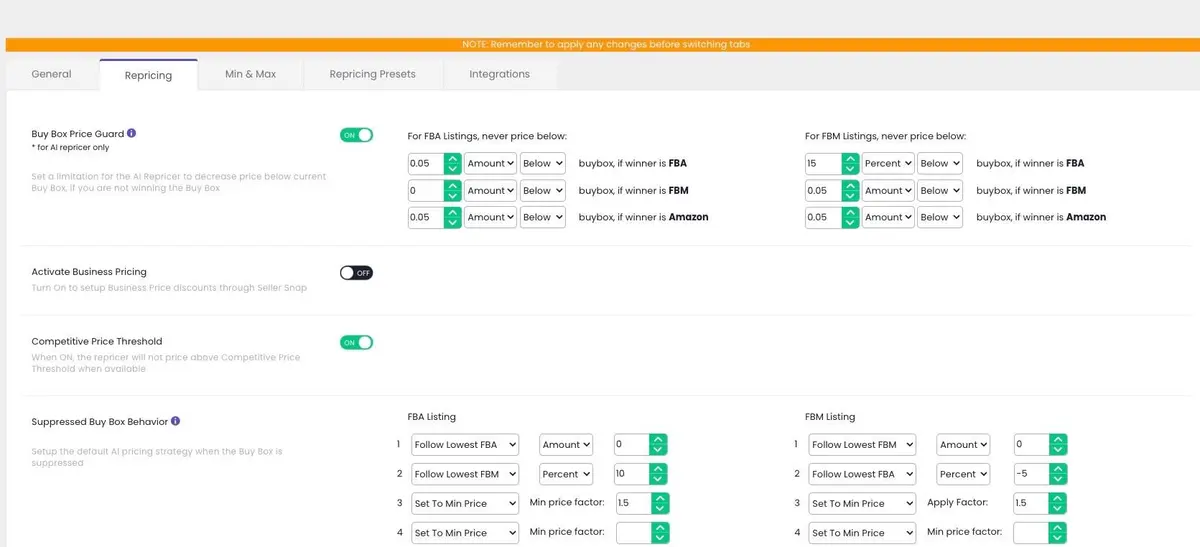Viewport: 1200px width, 547px height.
Task: Disable the Competitive Price Threshold switch
Action: click(356, 342)
